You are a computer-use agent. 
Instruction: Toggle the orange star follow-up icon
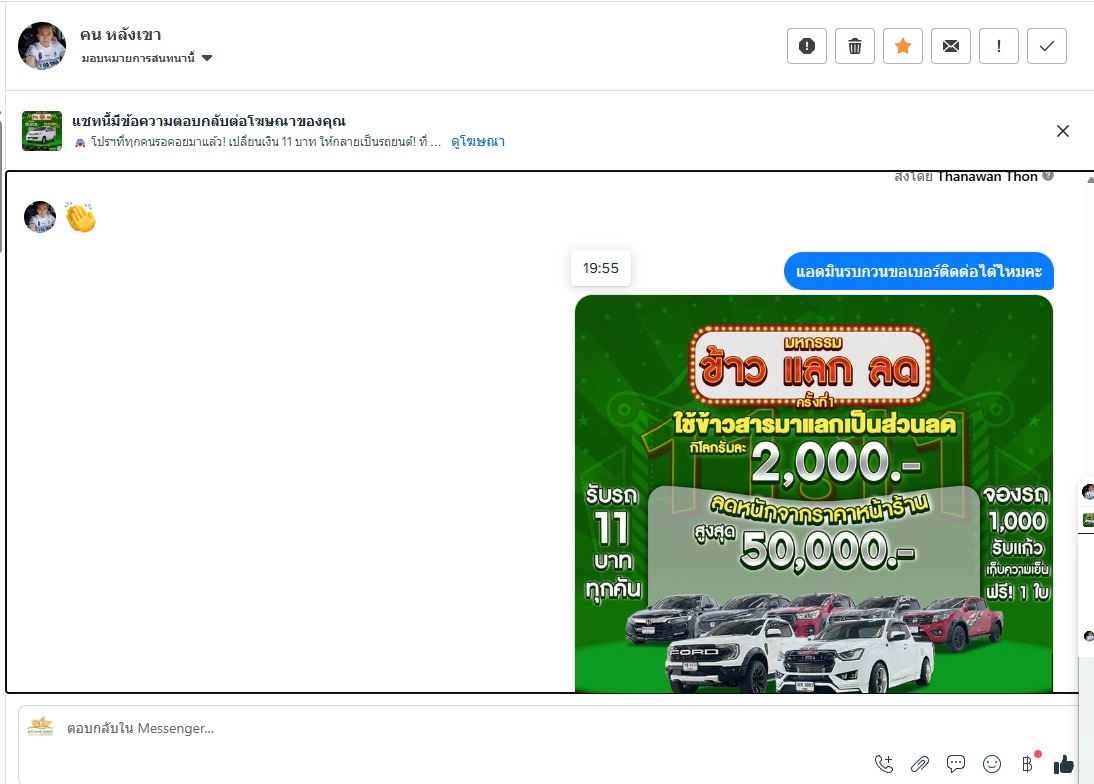(x=903, y=46)
